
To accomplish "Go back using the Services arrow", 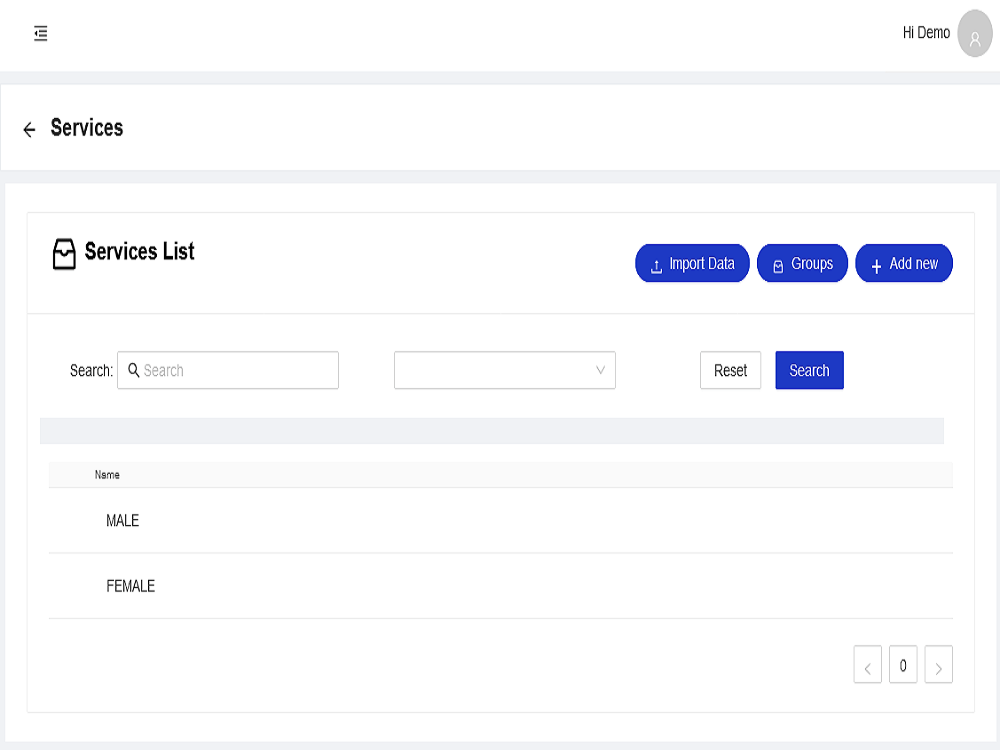I will point(29,130).
